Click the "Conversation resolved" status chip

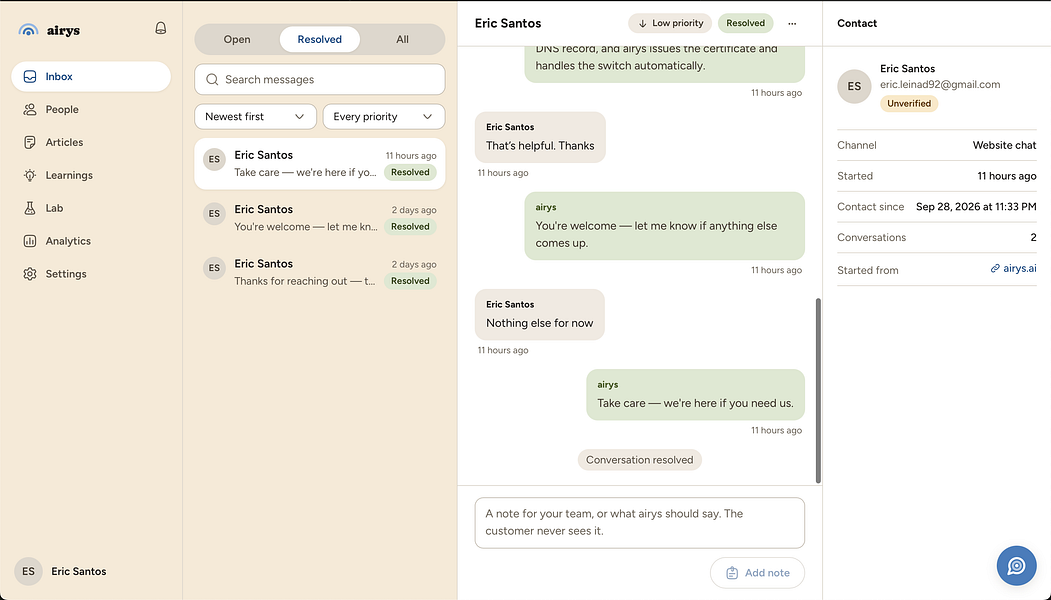point(639,460)
